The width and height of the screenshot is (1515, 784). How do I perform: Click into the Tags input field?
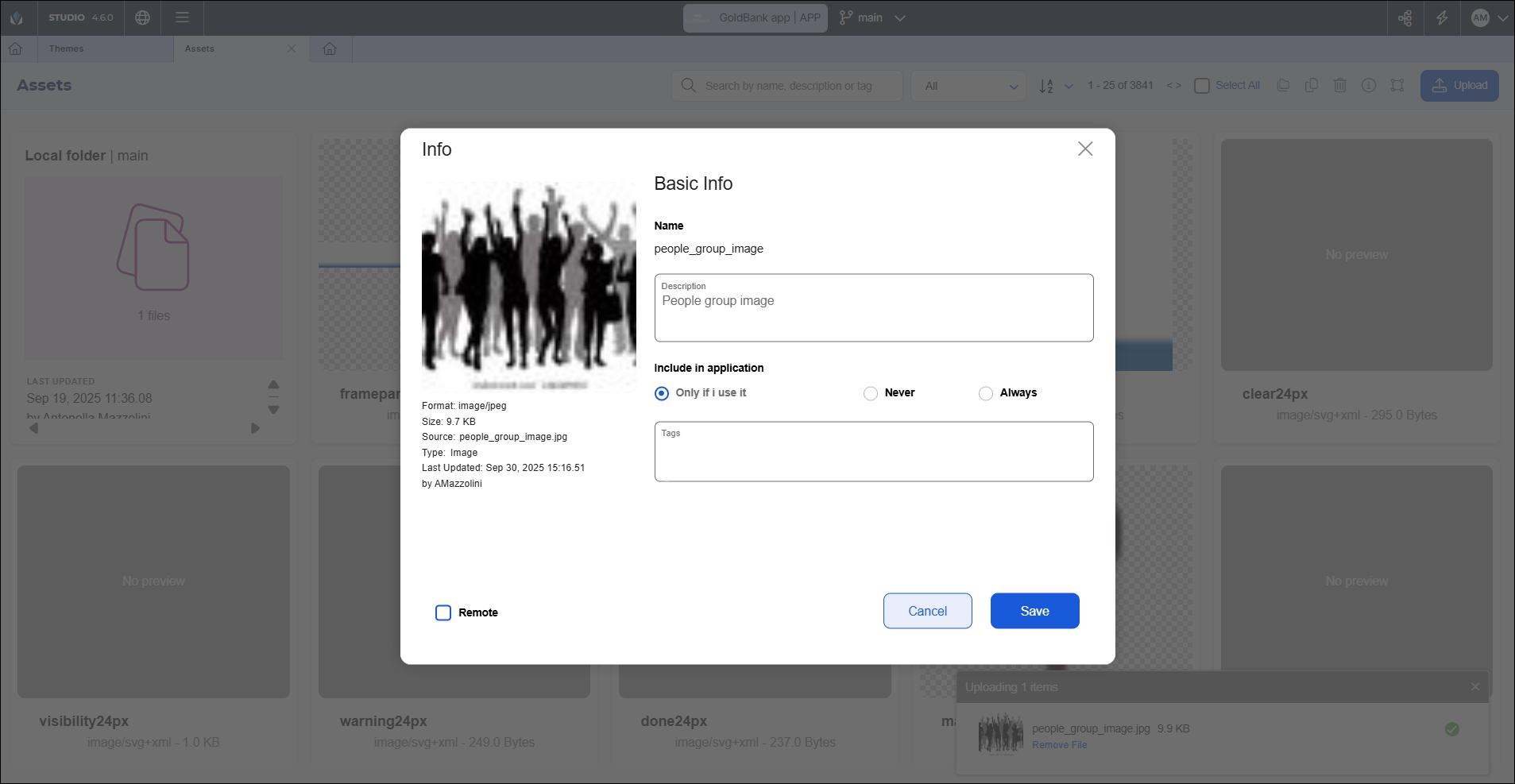873,457
